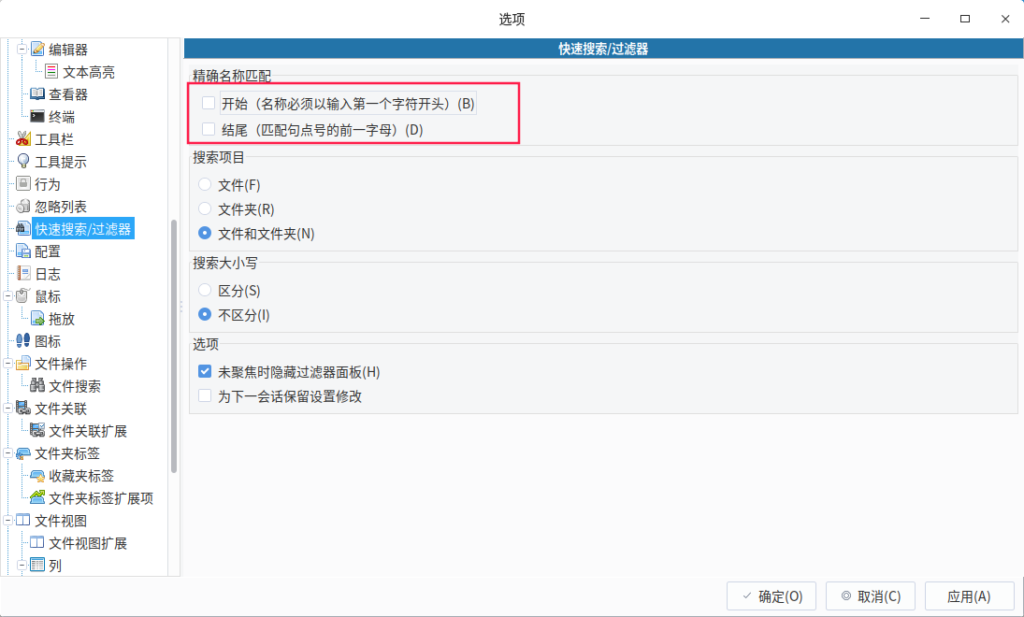Open the 忽略列表 settings page

(x=60, y=207)
